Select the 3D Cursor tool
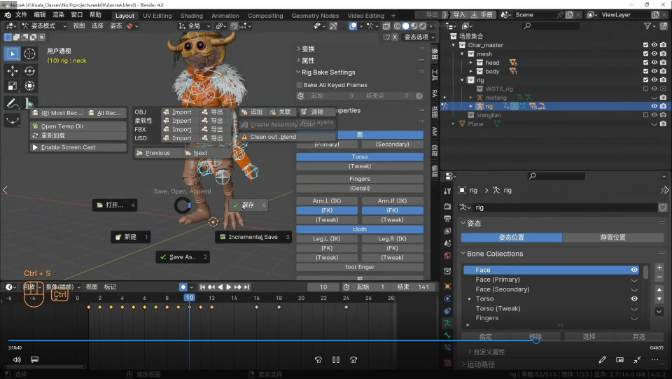This screenshot has width=672, height=379. pyautogui.click(x=30, y=54)
